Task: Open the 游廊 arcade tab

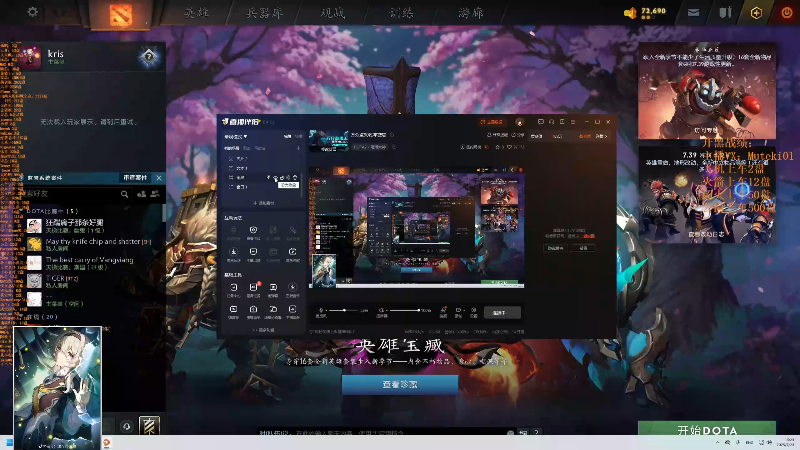Action: [470, 13]
